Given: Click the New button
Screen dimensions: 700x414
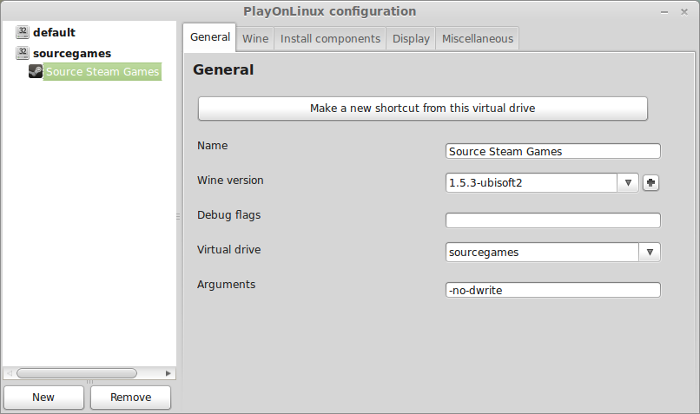Looking at the screenshot, I should pyautogui.click(x=44, y=397).
